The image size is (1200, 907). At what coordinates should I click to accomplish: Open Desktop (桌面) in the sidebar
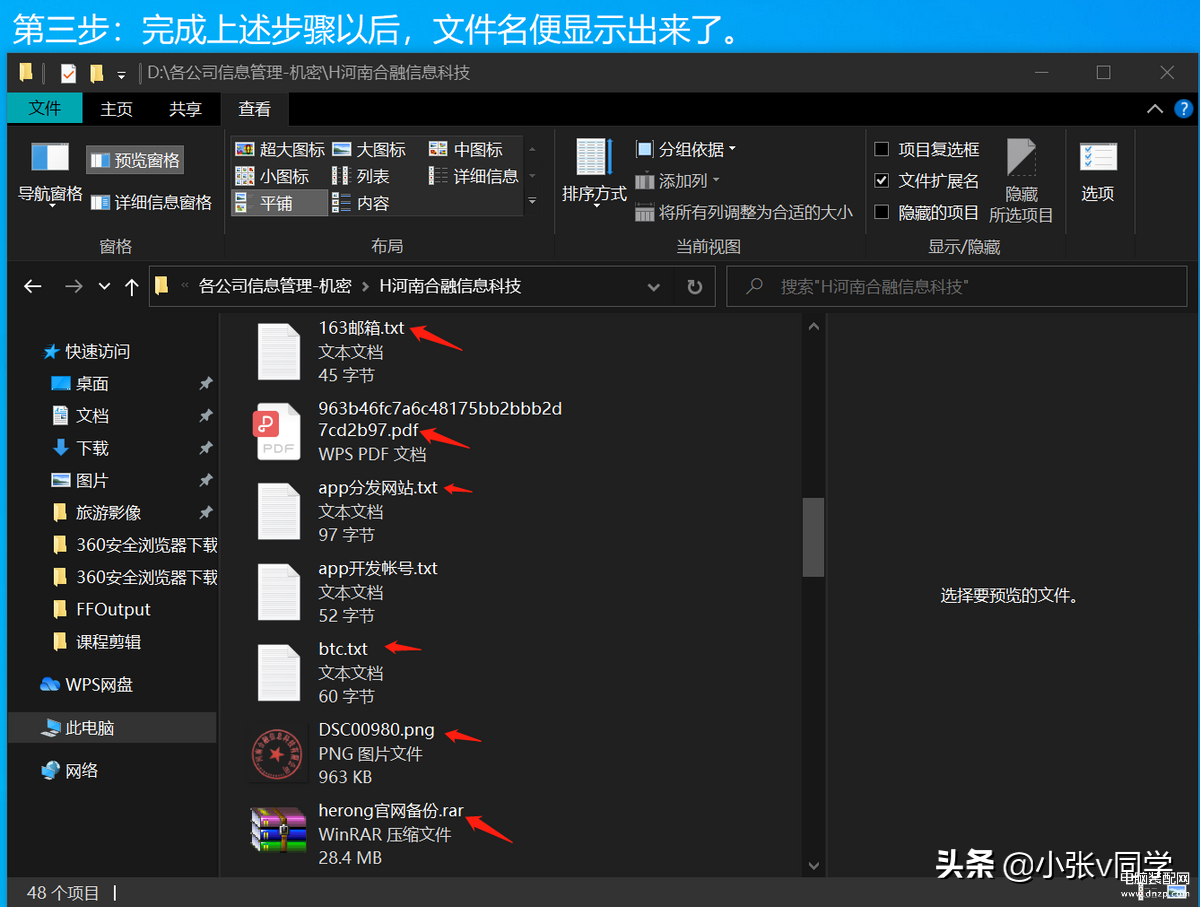[x=80, y=384]
